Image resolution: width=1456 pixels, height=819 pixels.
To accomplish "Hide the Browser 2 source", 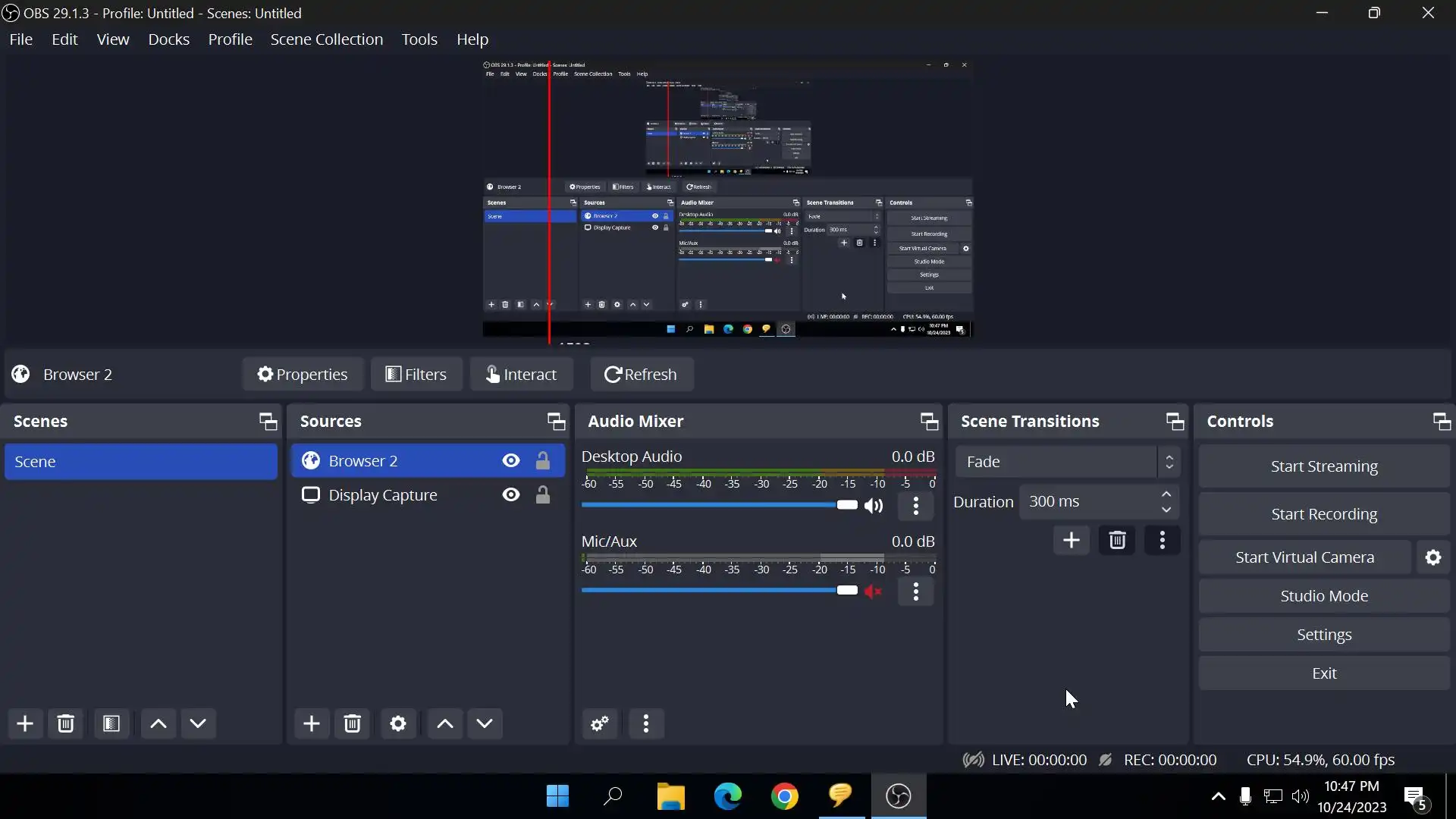I will click(511, 461).
